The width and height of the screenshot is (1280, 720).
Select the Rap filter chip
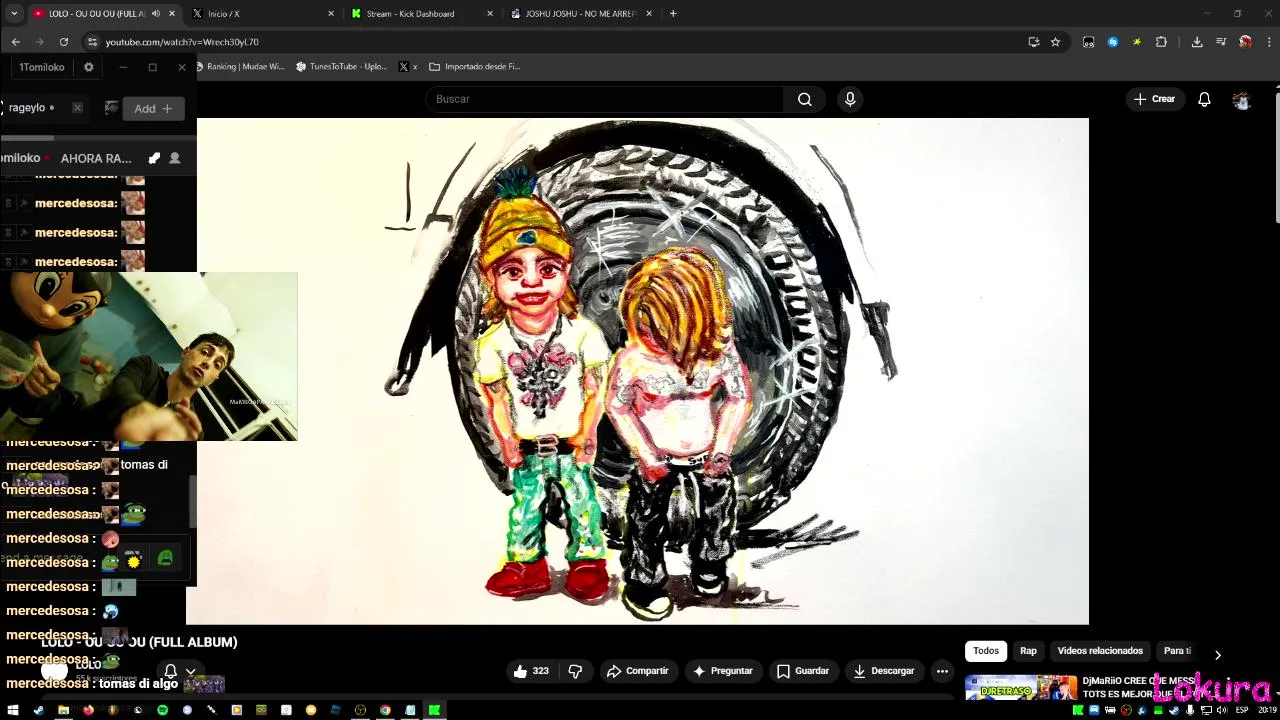point(1028,651)
